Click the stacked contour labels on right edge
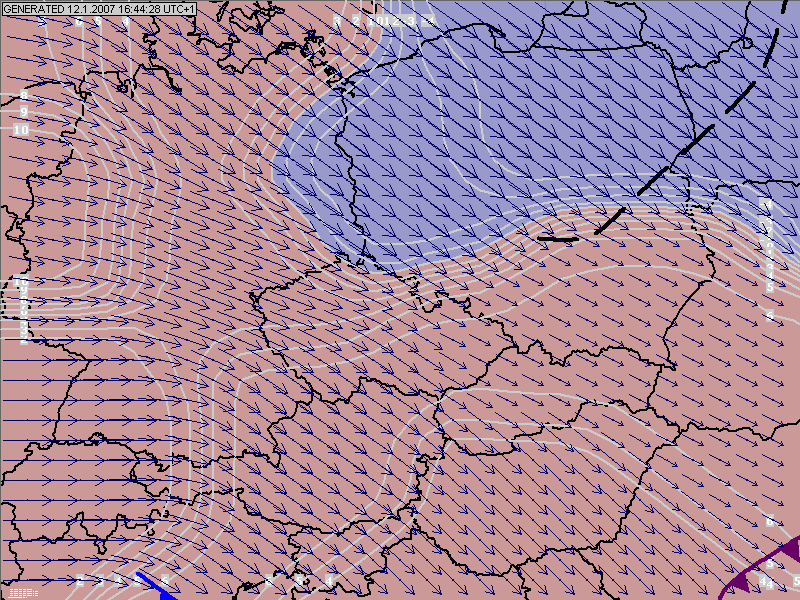 tap(768, 245)
